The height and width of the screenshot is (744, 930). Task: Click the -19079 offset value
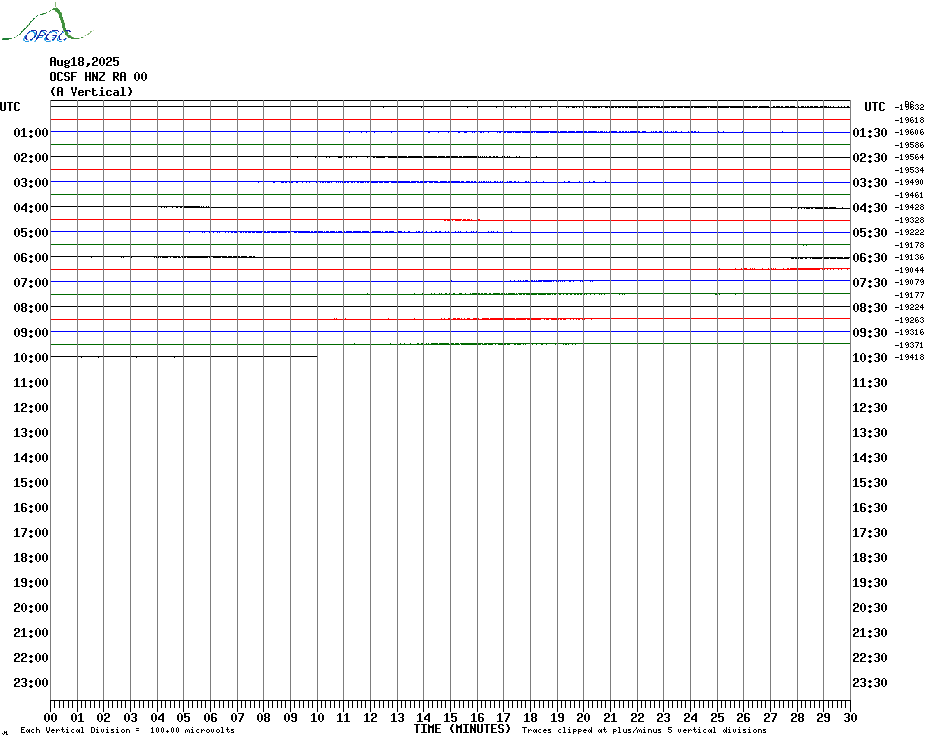pos(909,282)
